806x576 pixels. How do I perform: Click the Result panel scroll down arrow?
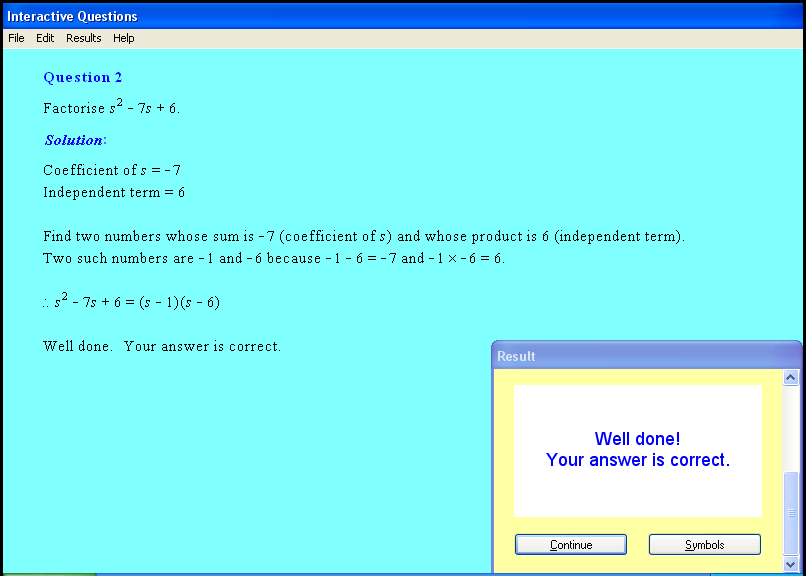click(x=791, y=564)
